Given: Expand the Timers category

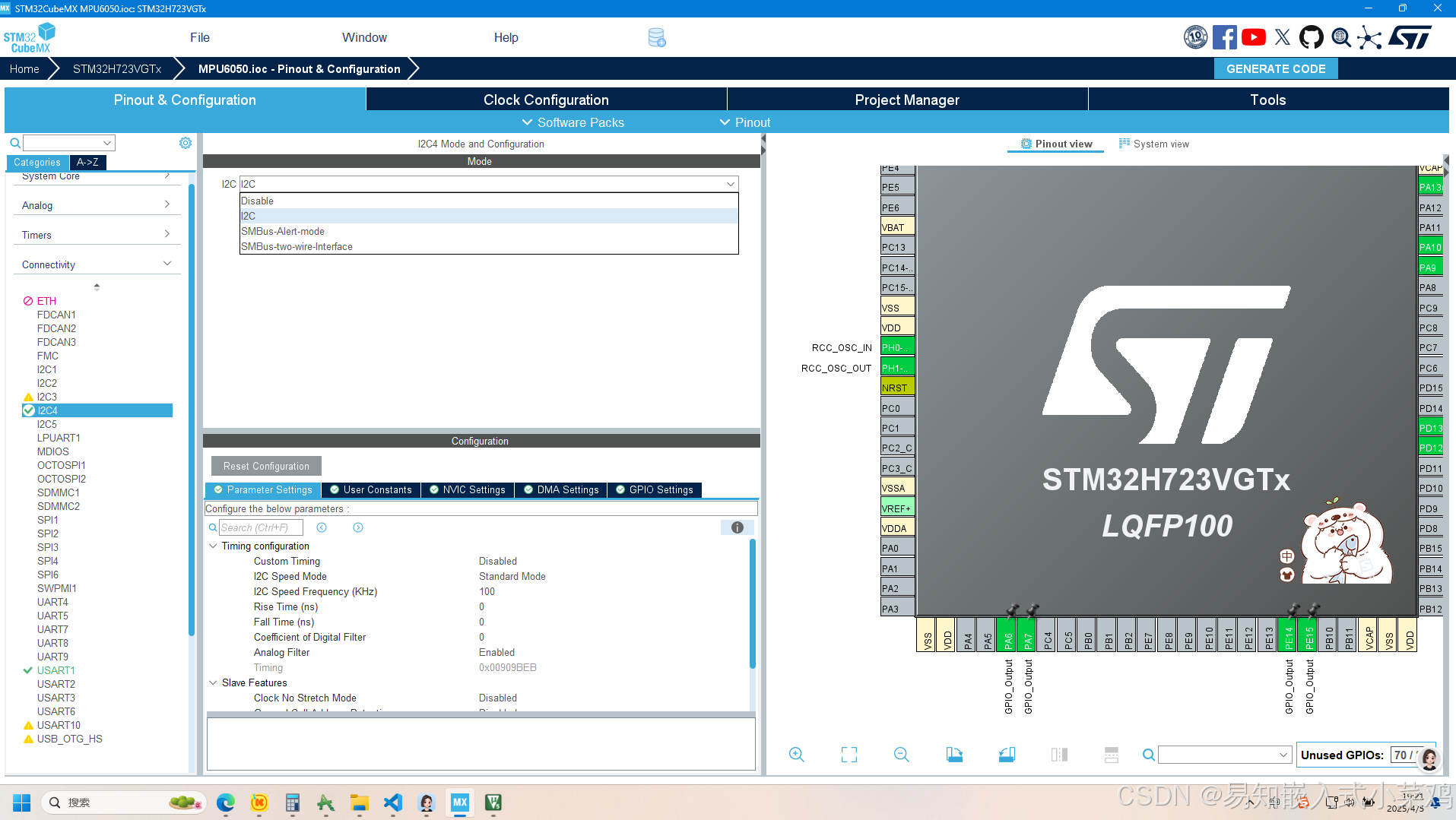Looking at the screenshot, I should [97, 235].
